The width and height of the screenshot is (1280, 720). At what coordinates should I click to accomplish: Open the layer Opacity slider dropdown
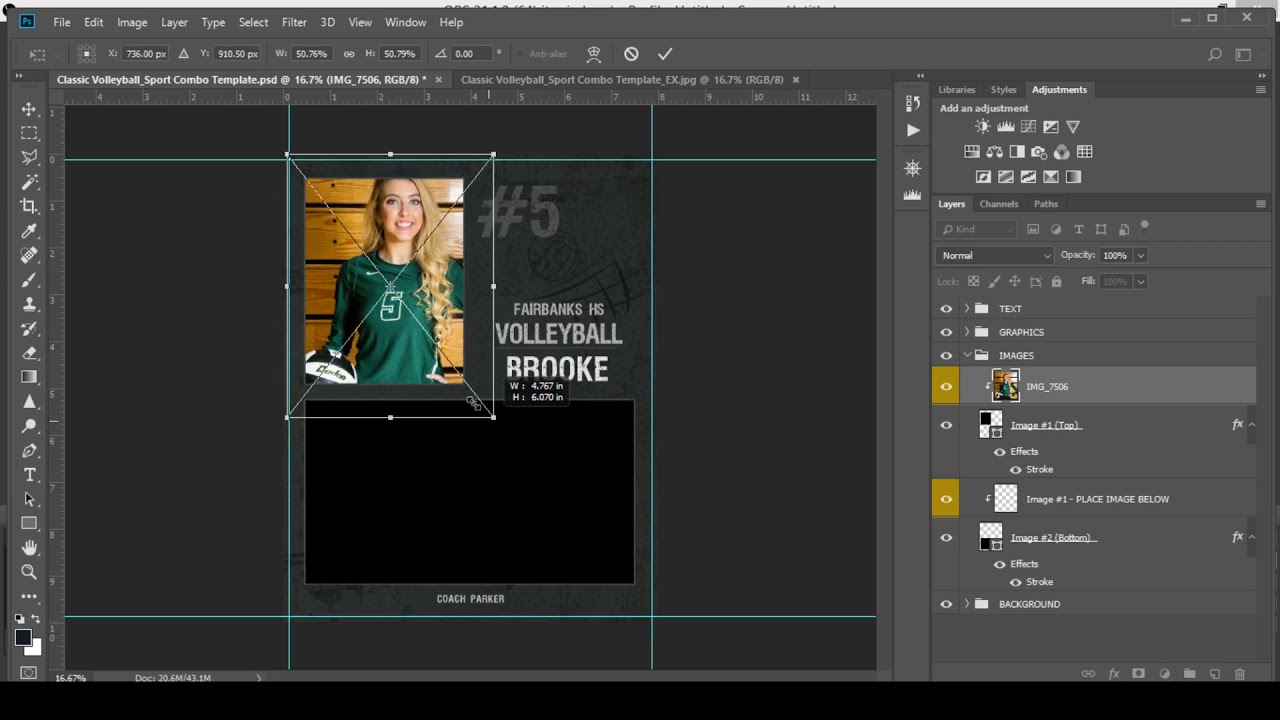coord(1140,255)
